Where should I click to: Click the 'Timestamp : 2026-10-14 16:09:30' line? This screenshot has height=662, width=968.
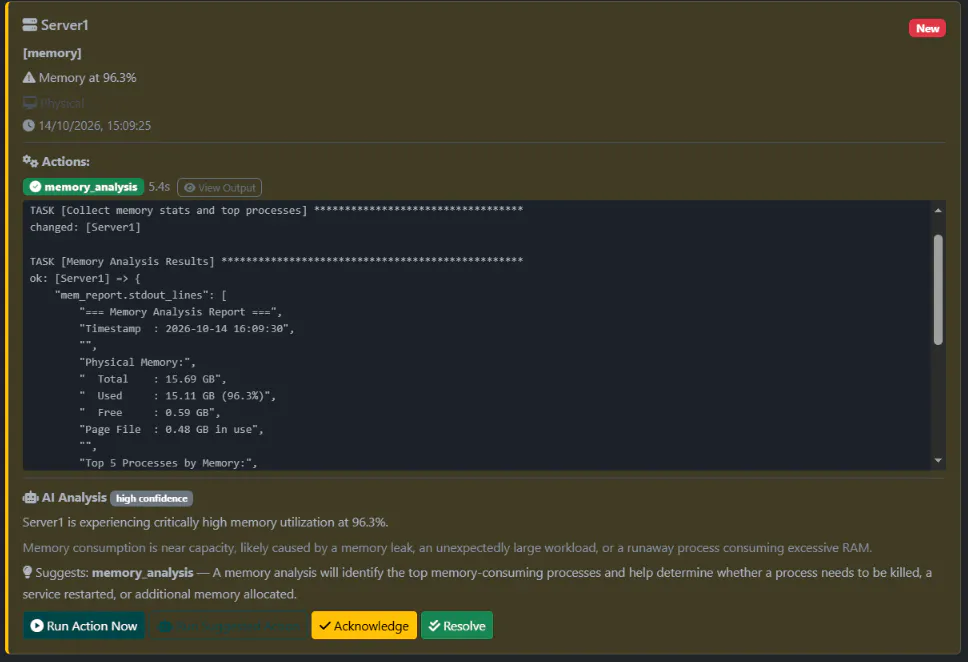coord(186,329)
